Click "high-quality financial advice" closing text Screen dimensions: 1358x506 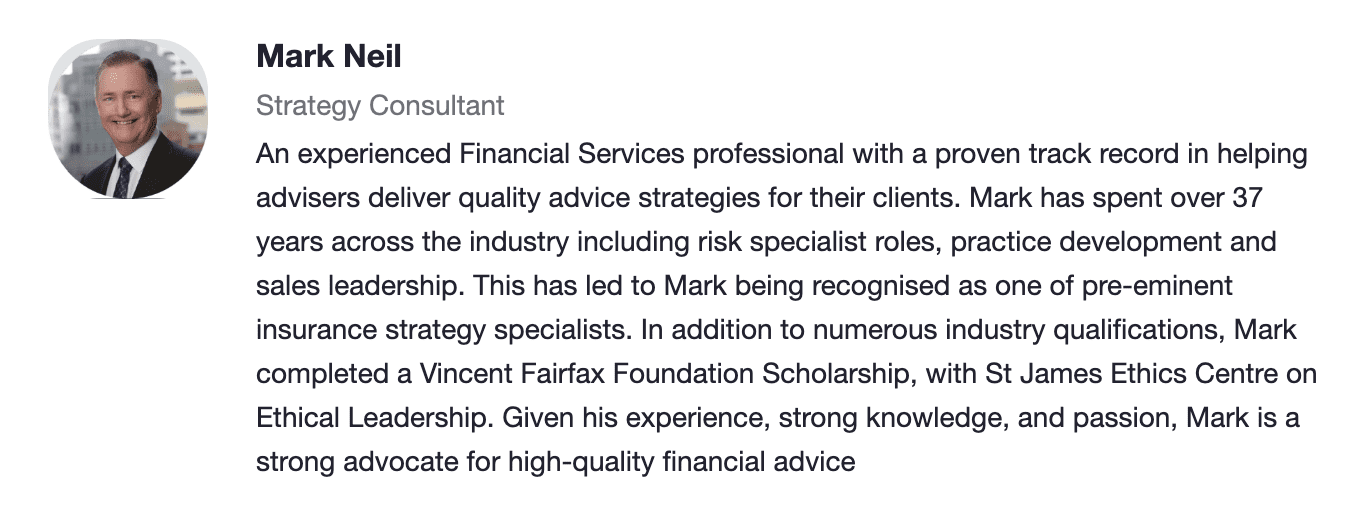tap(681, 462)
